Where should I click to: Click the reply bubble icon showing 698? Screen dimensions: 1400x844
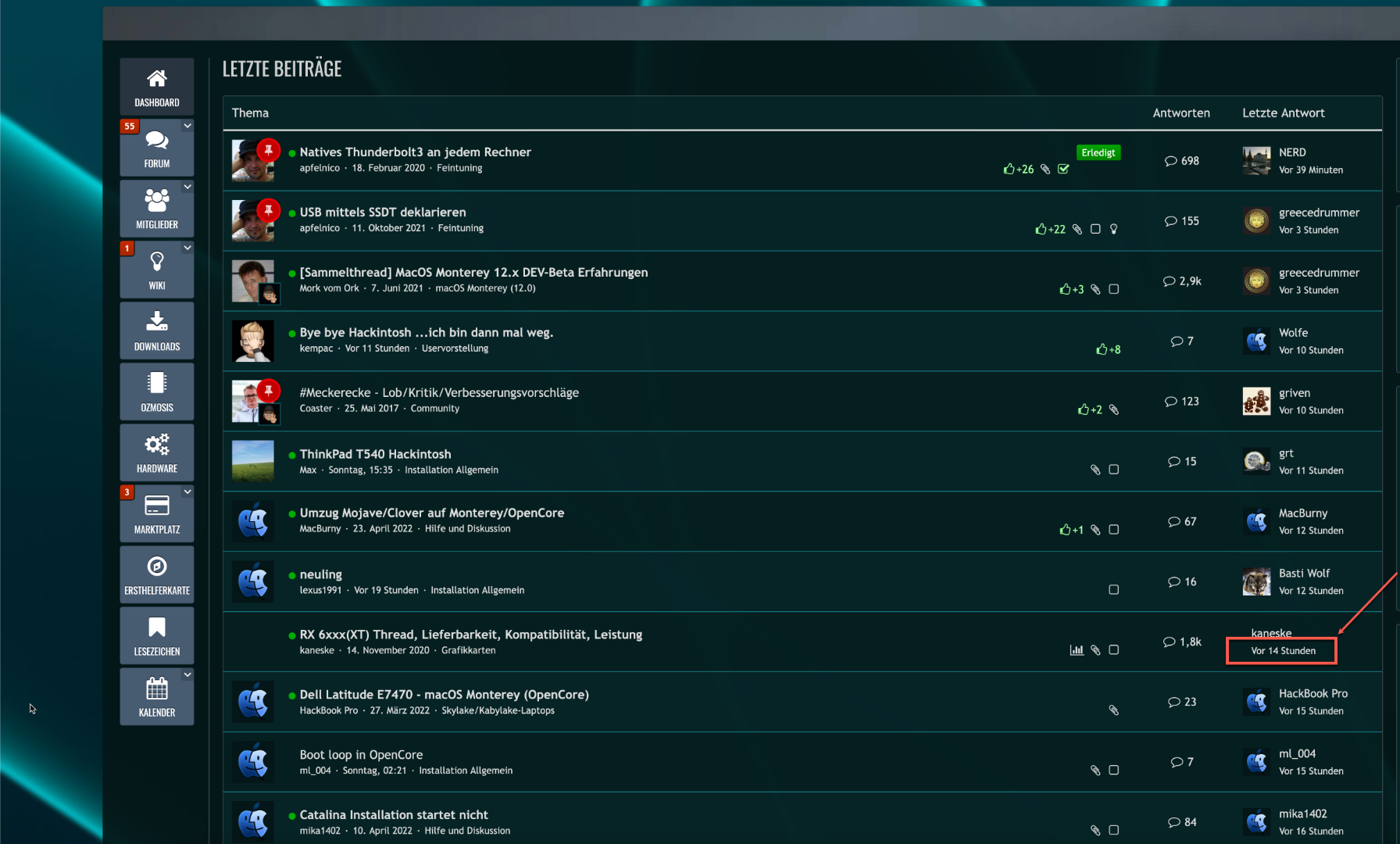pos(1170,161)
